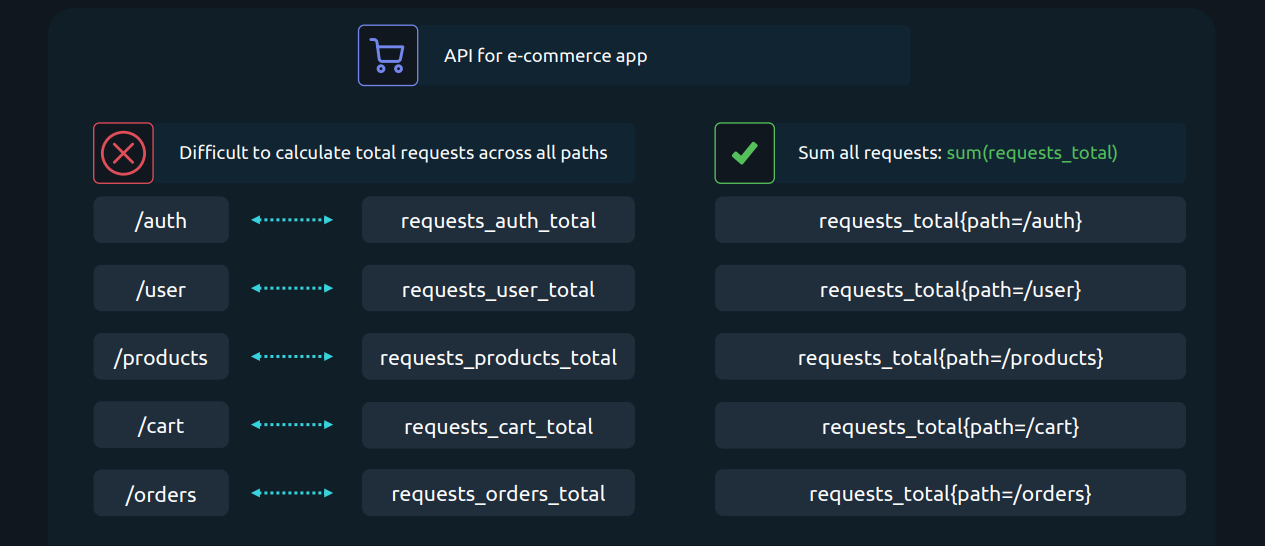This screenshot has width=1265, height=546.
Task: Click the Difficult to calculate total requests text
Action: [x=393, y=153]
